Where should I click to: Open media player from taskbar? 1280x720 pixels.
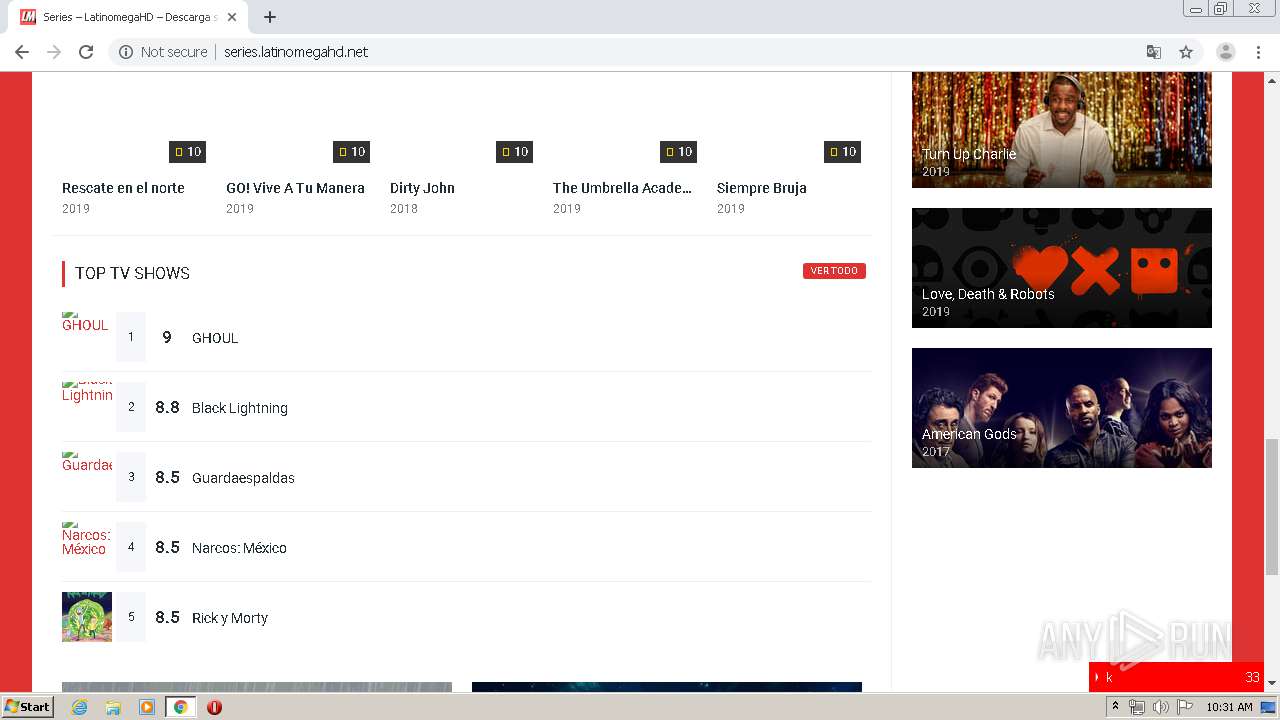click(x=147, y=707)
